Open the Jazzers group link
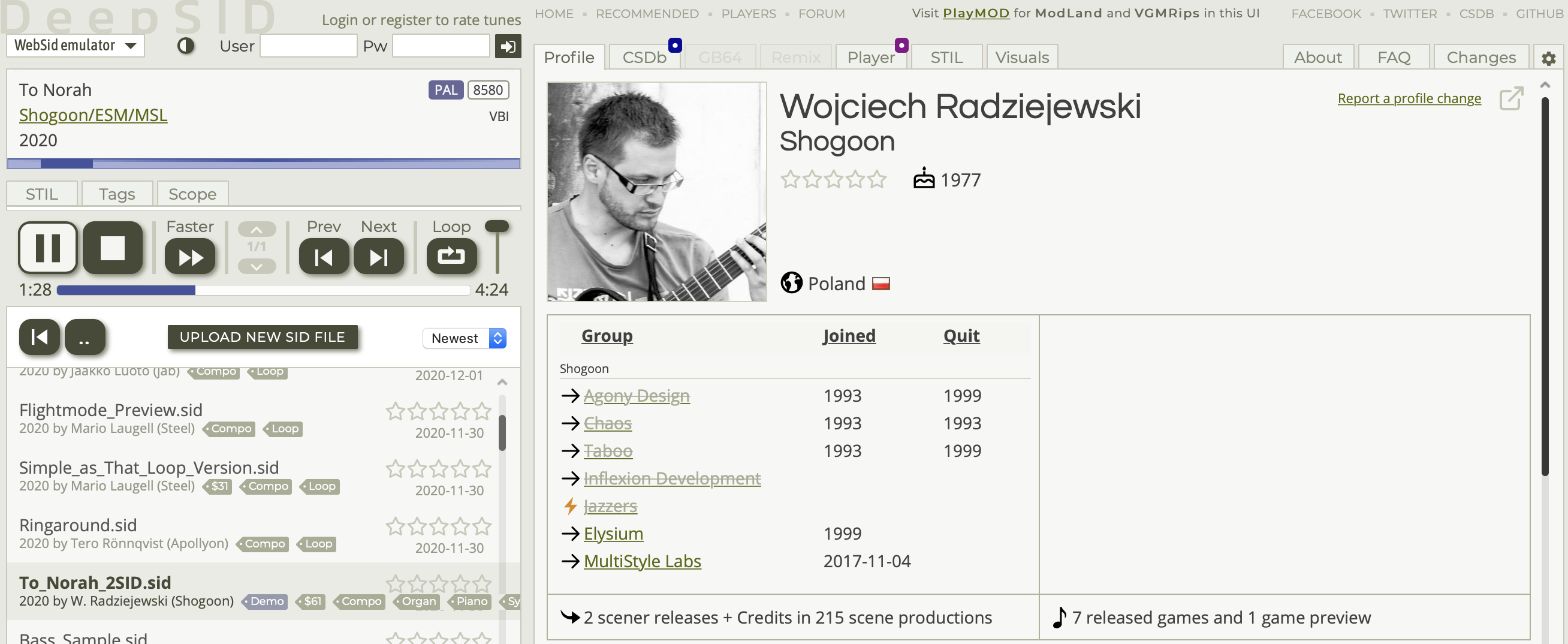Viewport: 1568px width, 644px height. pyautogui.click(x=610, y=506)
